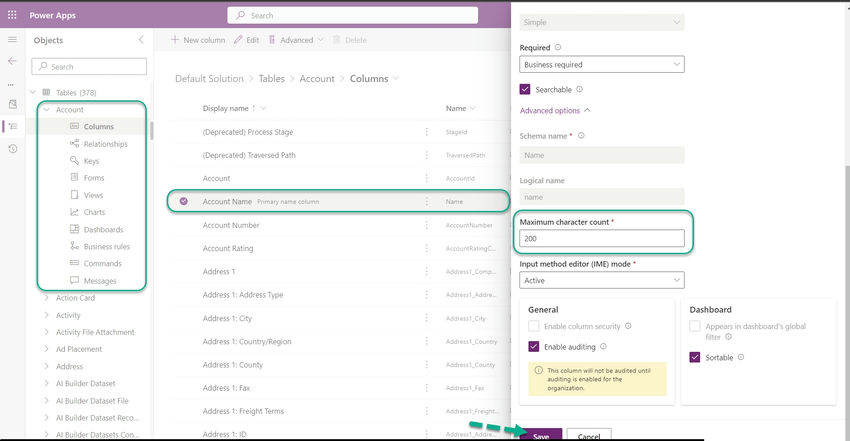
Task: Open more options for Account row
Action: pos(427,178)
